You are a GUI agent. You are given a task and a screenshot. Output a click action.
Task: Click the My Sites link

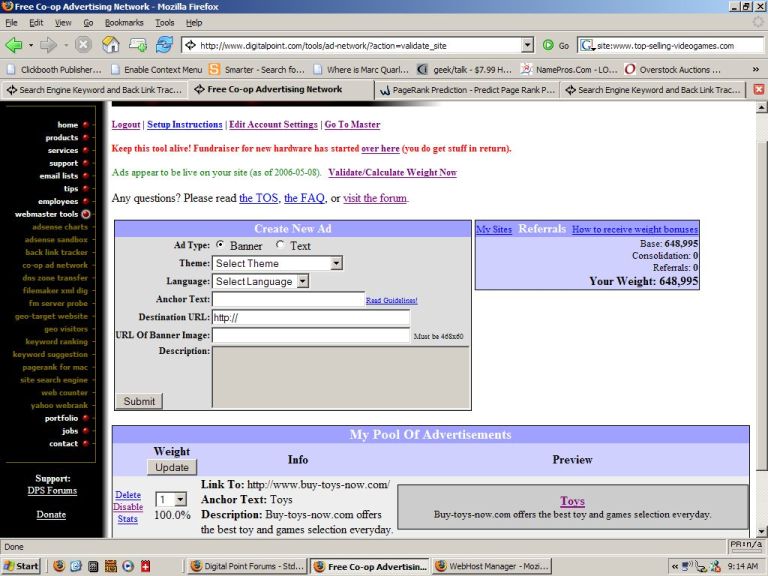coord(494,229)
